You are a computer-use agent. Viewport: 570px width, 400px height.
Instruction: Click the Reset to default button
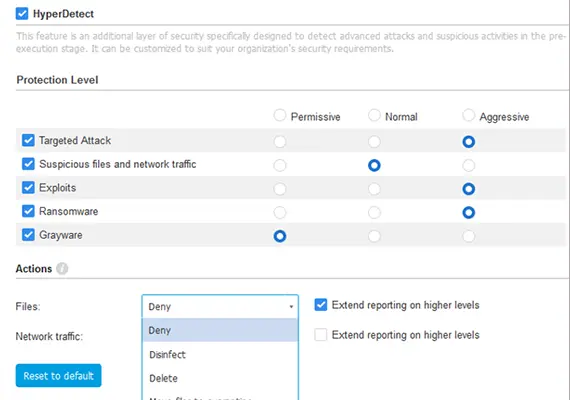click(x=59, y=376)
